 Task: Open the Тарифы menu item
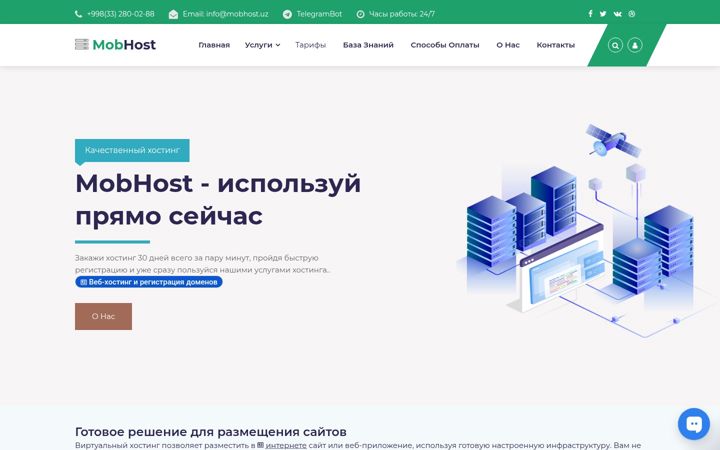pyautogui.click(x=310, y=45)
